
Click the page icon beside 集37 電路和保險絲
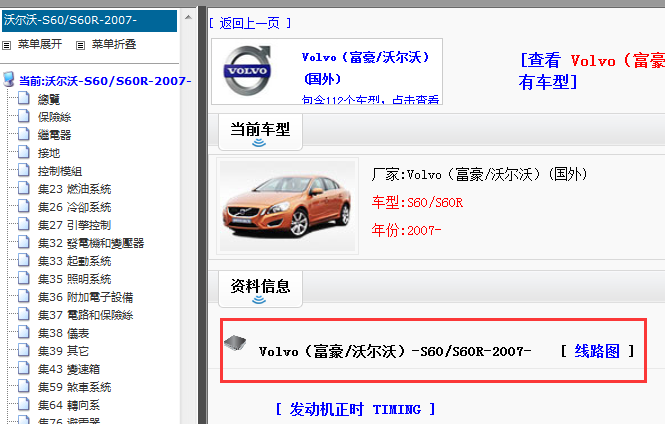point(24,314)
